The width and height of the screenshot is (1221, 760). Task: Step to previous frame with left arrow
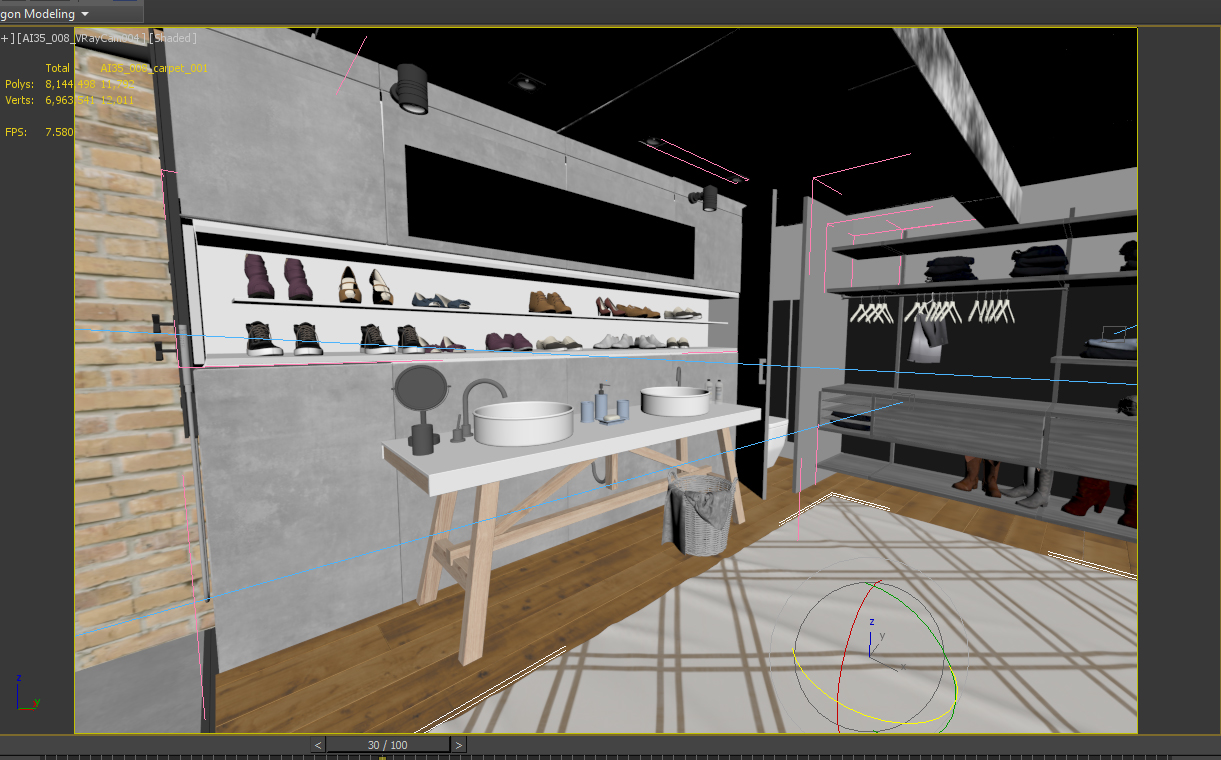318,745
